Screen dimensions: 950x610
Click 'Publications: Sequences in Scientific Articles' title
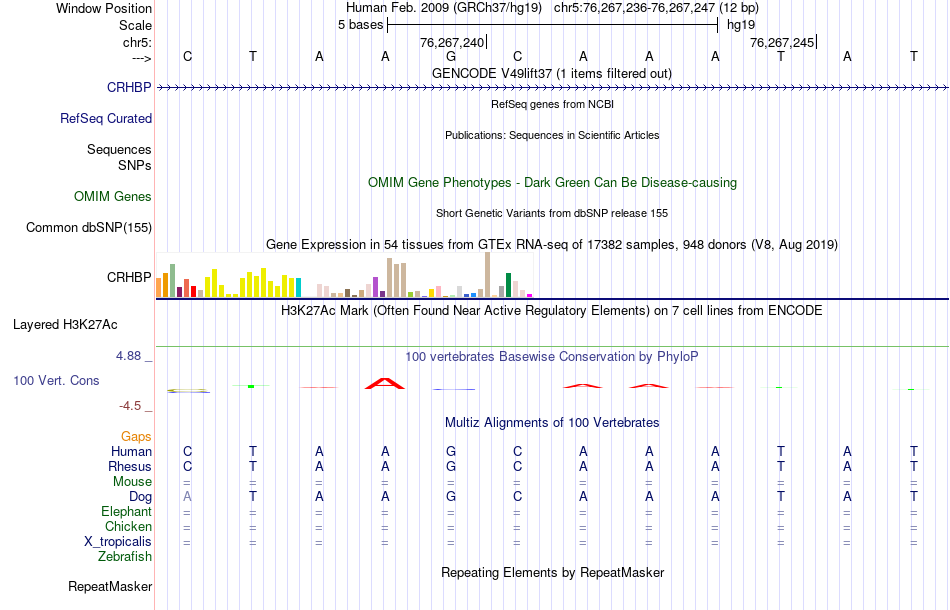point(552,135)
